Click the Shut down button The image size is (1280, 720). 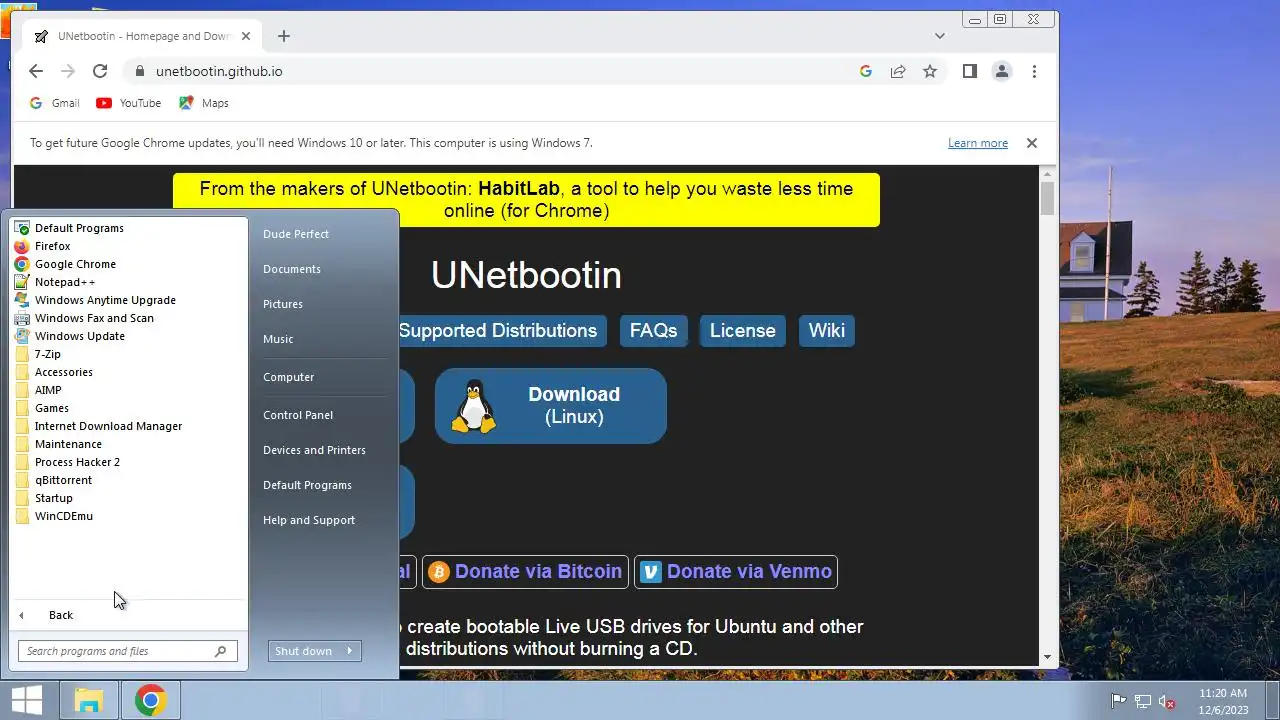303,651
